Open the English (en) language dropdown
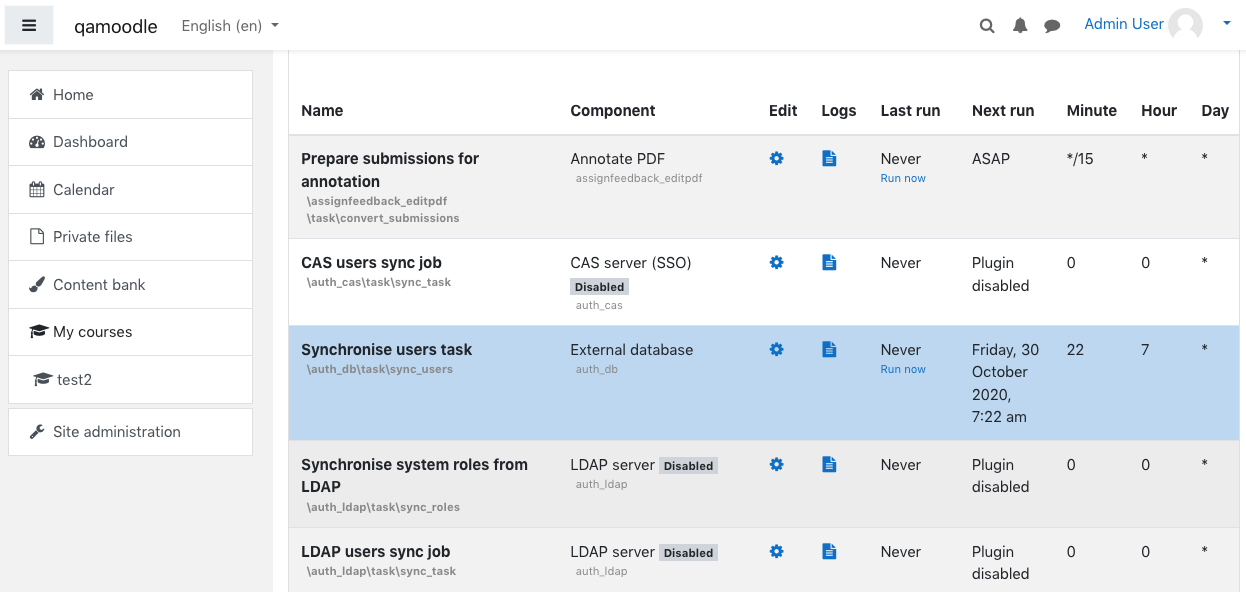The image size is (1246, 592). (x=230, y=26)
